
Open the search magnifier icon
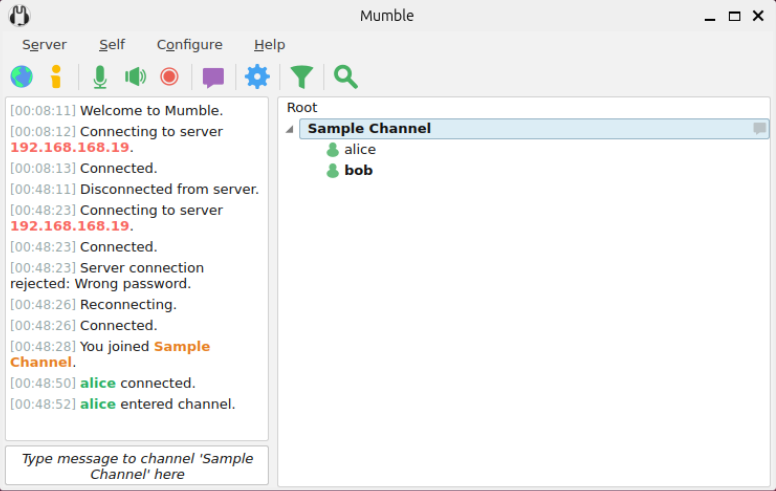tap(345, 77)
